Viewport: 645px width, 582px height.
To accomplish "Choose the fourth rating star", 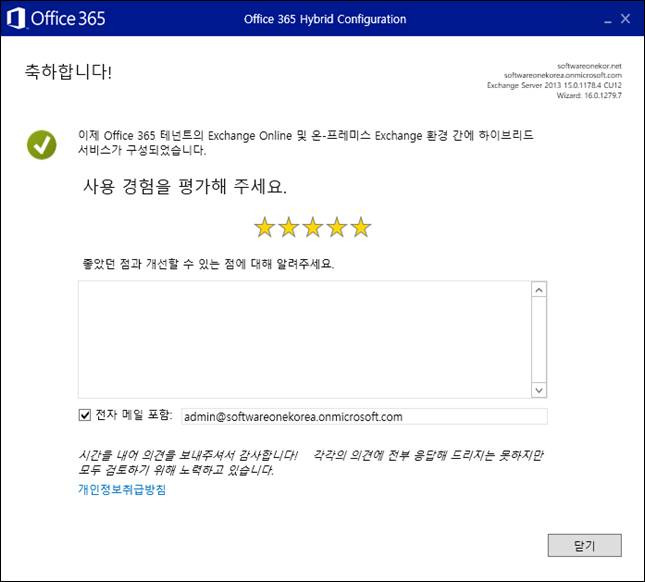I will pos(337,227).
